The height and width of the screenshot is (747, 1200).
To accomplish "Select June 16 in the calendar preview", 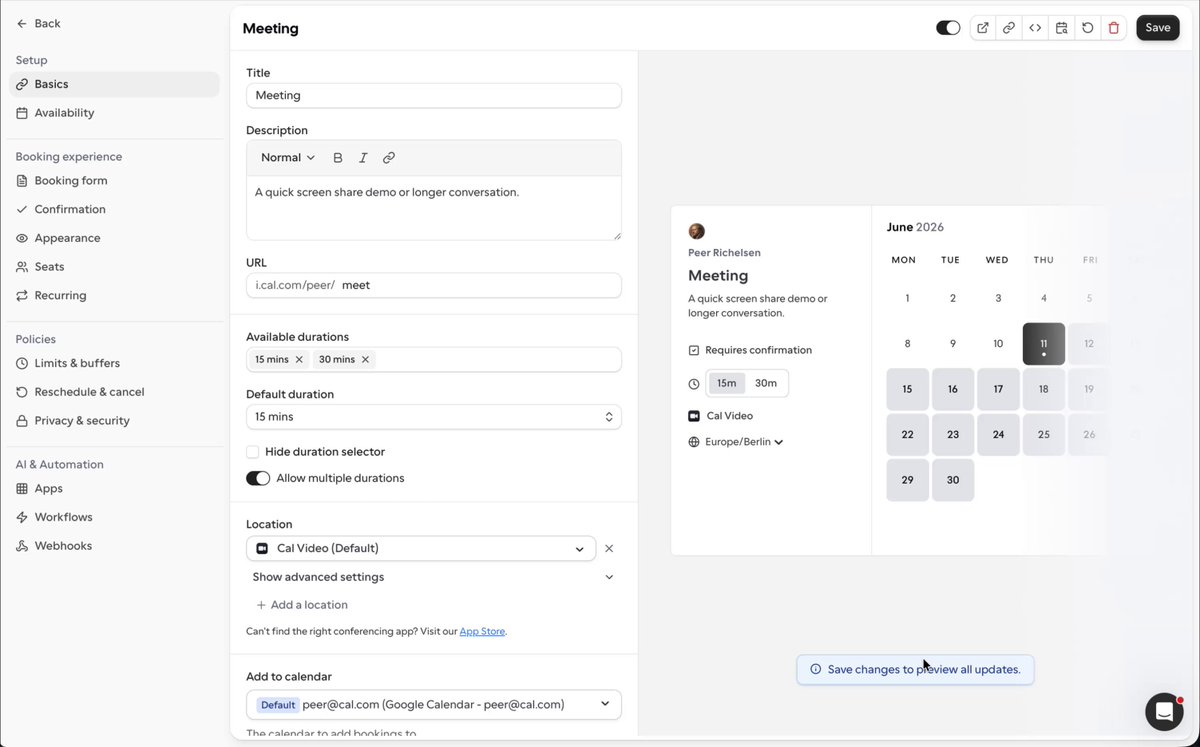I will pos(953,389).
